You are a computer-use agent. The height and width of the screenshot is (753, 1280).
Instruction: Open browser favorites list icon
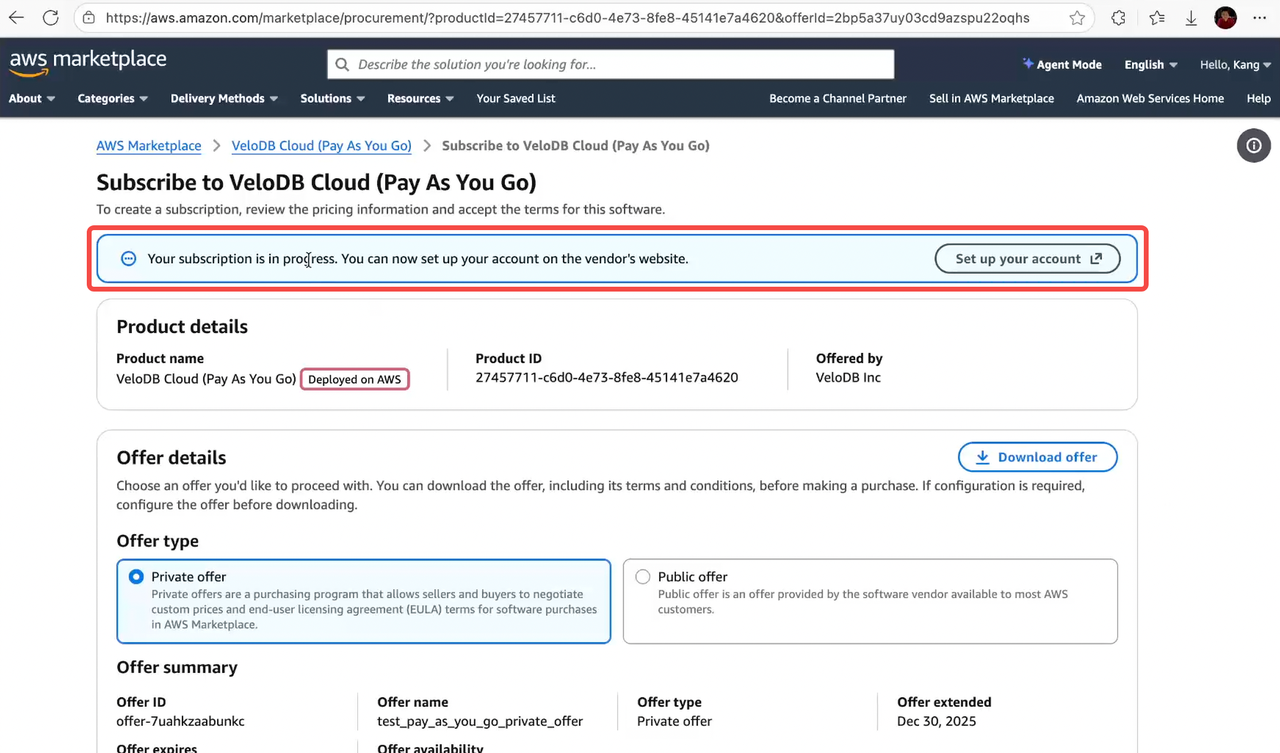(x=1157, y=18)
